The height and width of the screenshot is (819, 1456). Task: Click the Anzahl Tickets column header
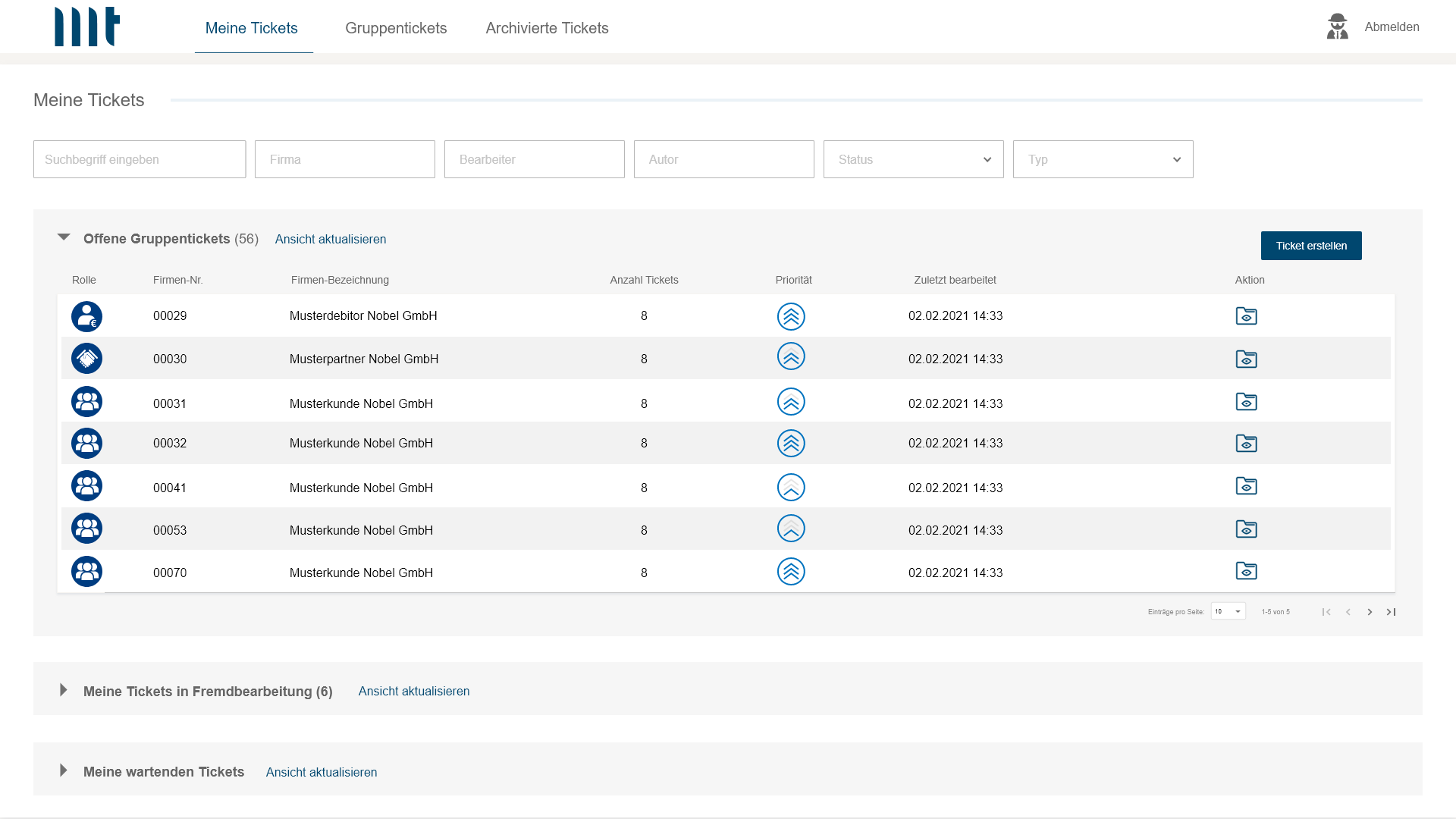(x=644, y=280)
